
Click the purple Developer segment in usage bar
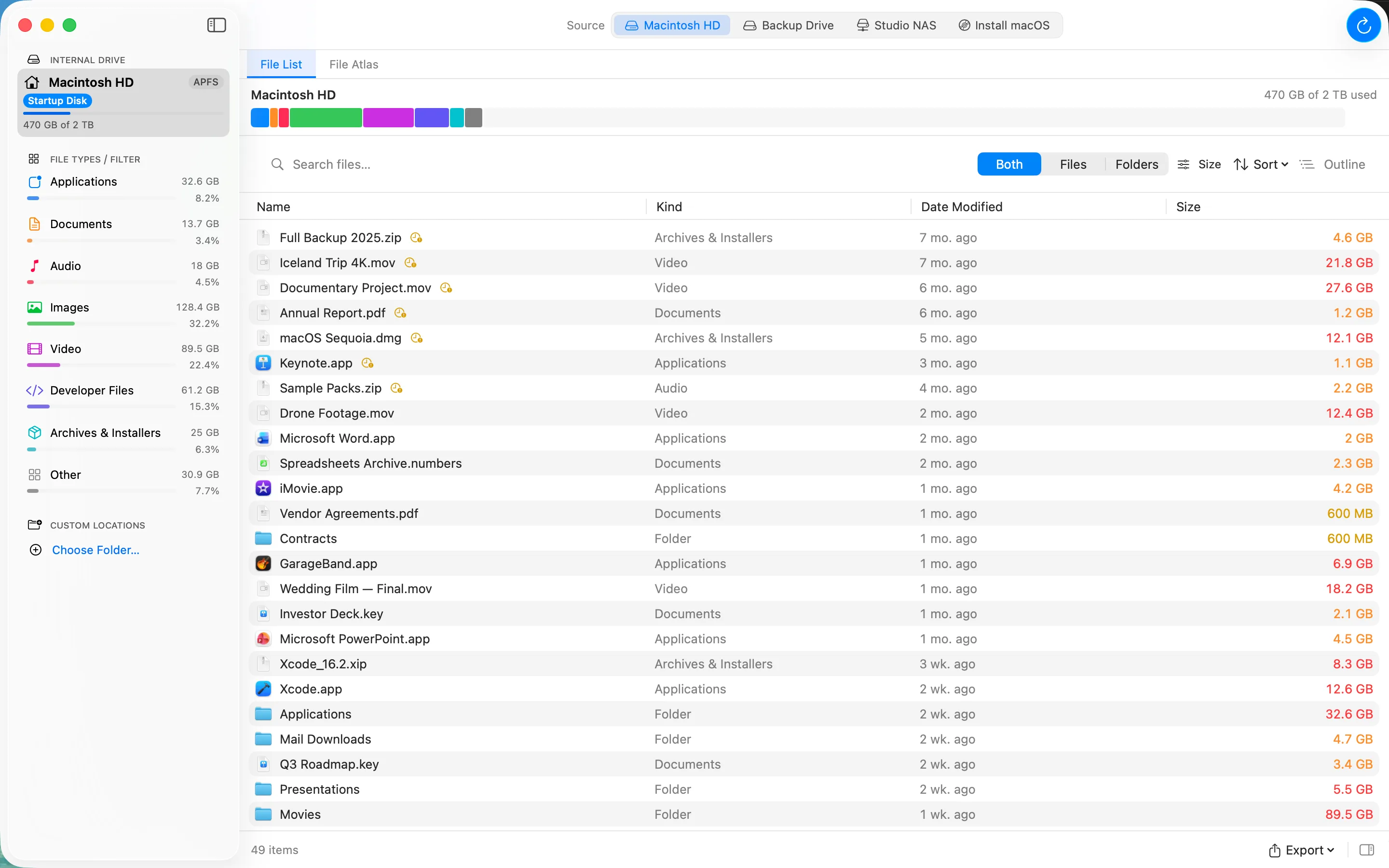(432, 118)
